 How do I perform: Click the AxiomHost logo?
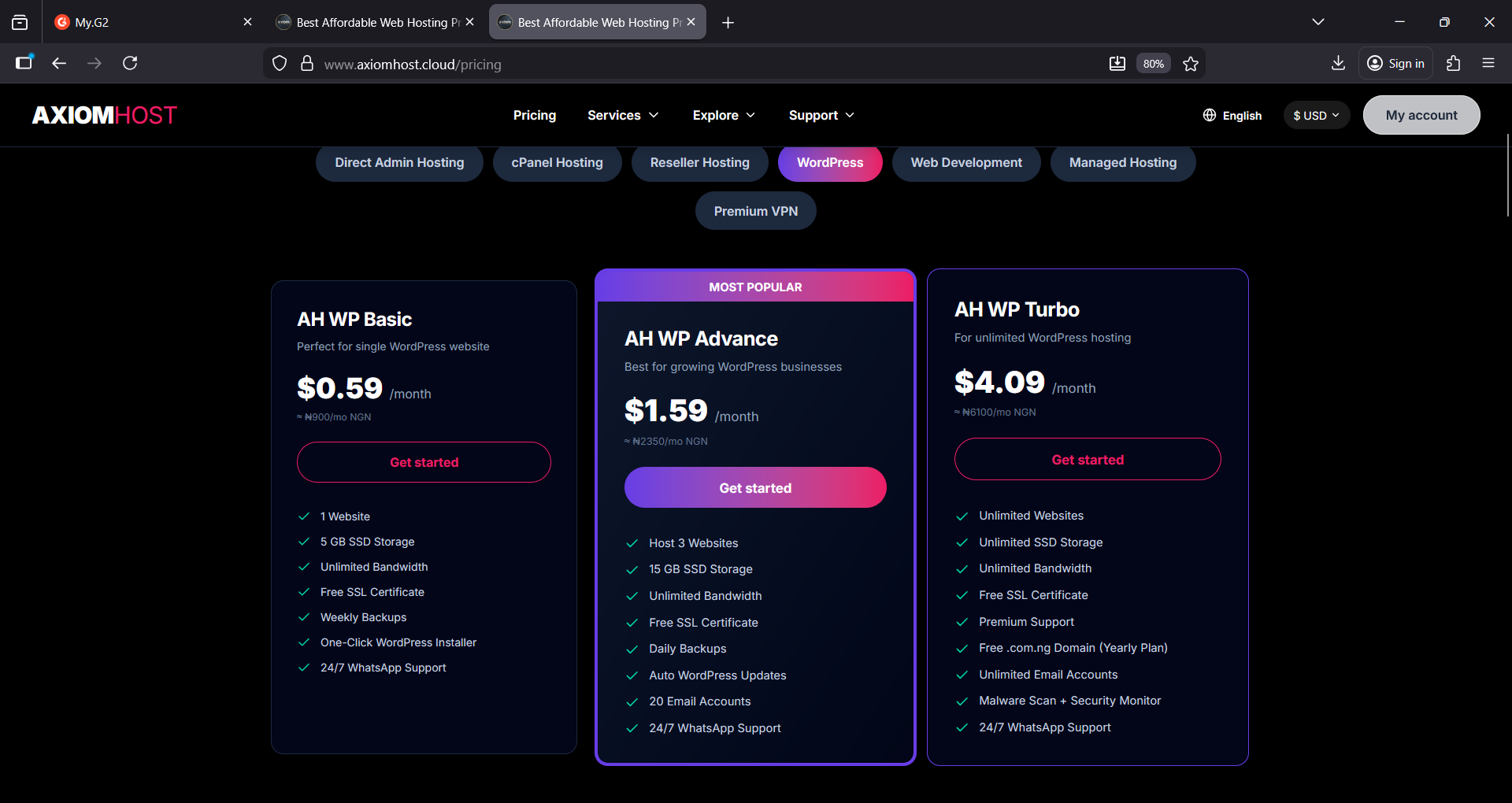pyautogui.click(x=105, y=115)
